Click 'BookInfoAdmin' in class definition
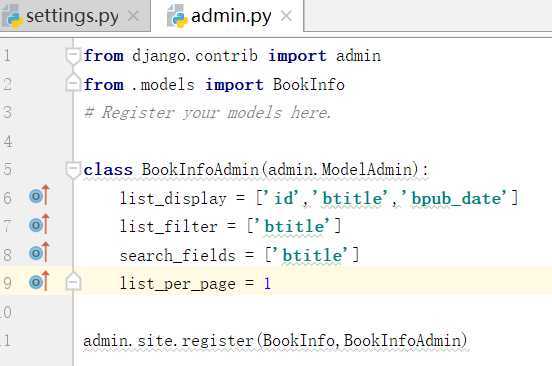Image resolution: width=552 pixels, height=366 pixels. click(200, 170)
